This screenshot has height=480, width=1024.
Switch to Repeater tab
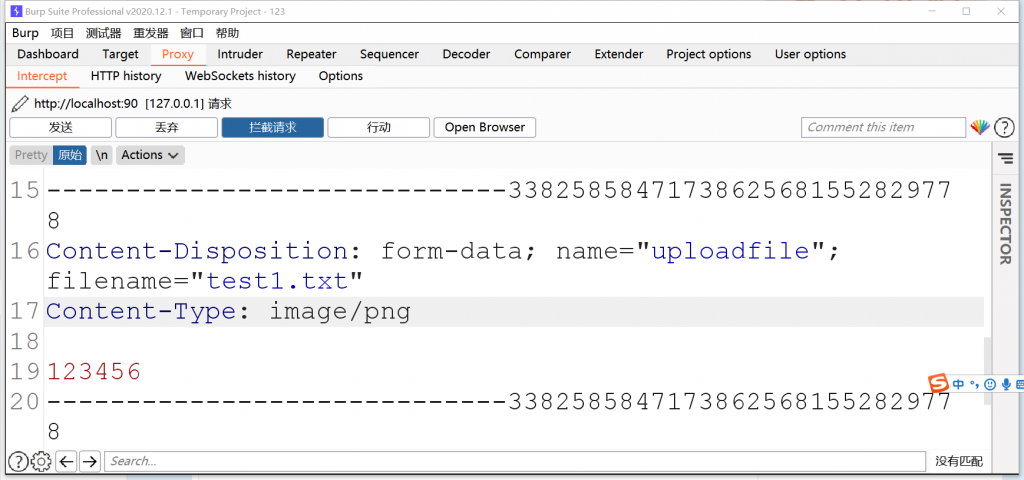(x=312, y=54)
